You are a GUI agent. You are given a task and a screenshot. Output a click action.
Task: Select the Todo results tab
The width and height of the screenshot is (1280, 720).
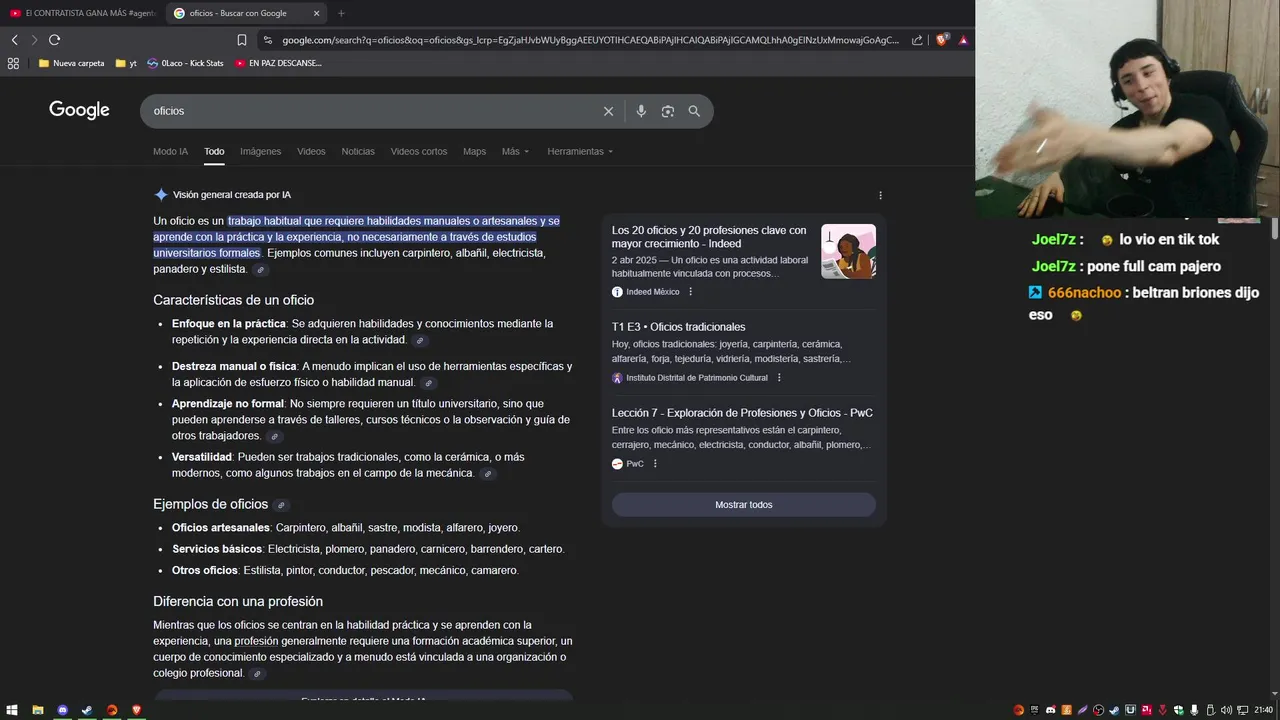tap(214, 152)
